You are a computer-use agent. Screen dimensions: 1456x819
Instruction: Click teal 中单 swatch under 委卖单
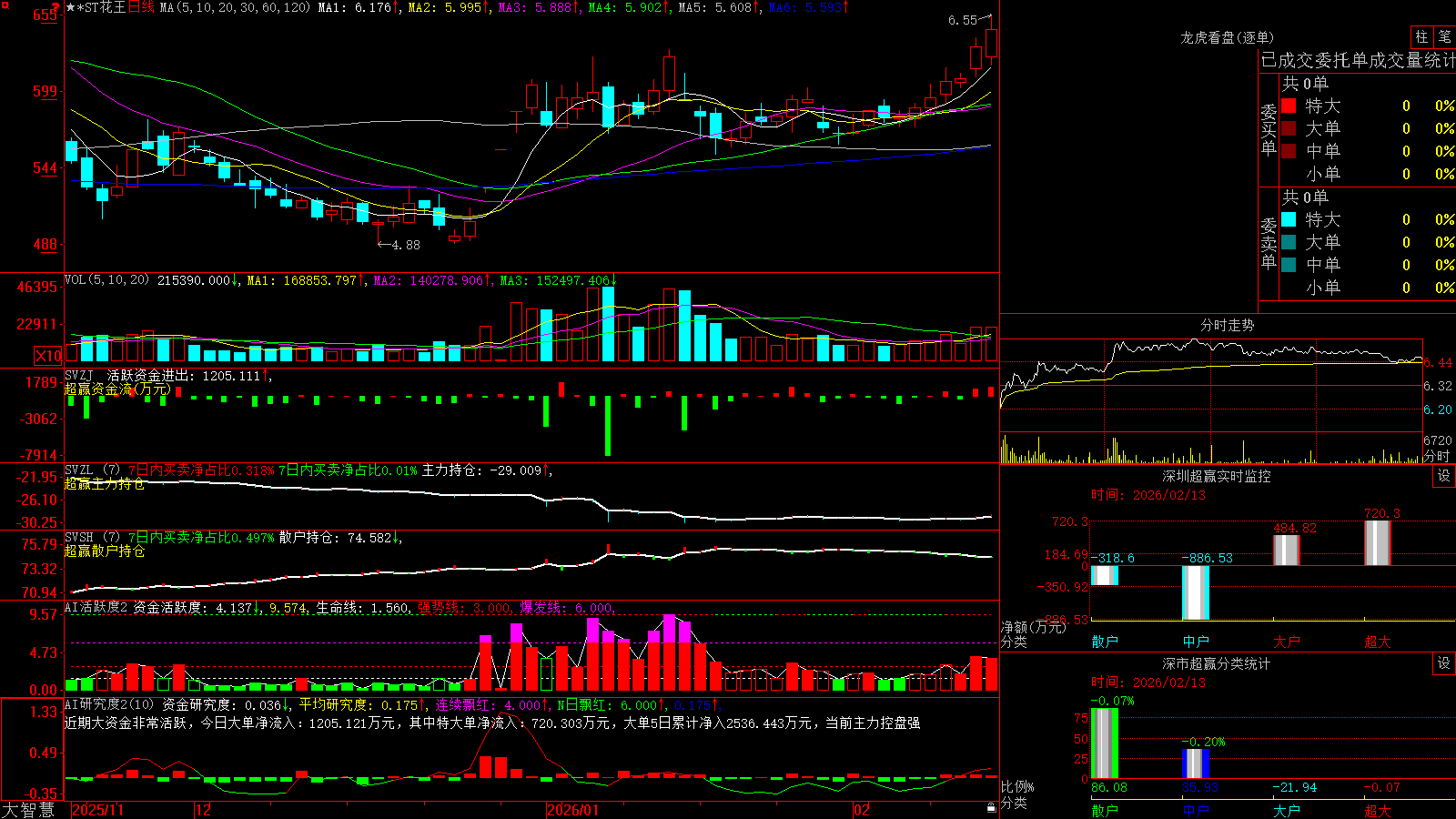coord(1289,265)
